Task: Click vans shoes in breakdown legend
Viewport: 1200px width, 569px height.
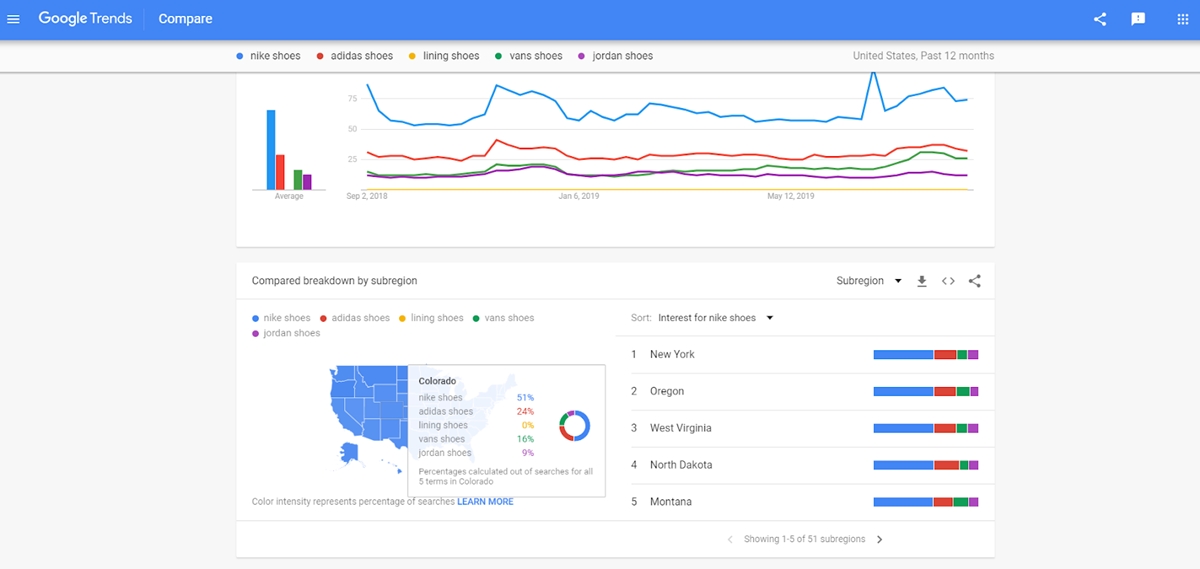Action: 504,318
